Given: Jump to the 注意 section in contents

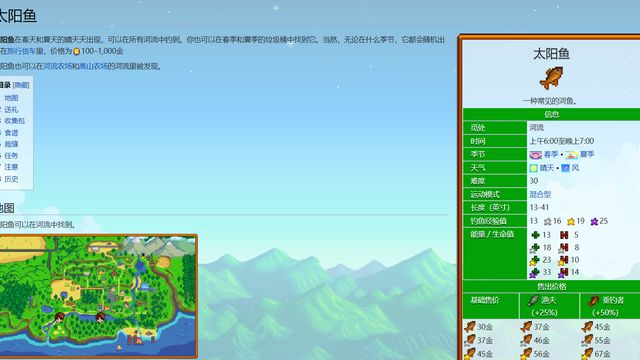Looking at the screenshot, I should pos(11,167).
